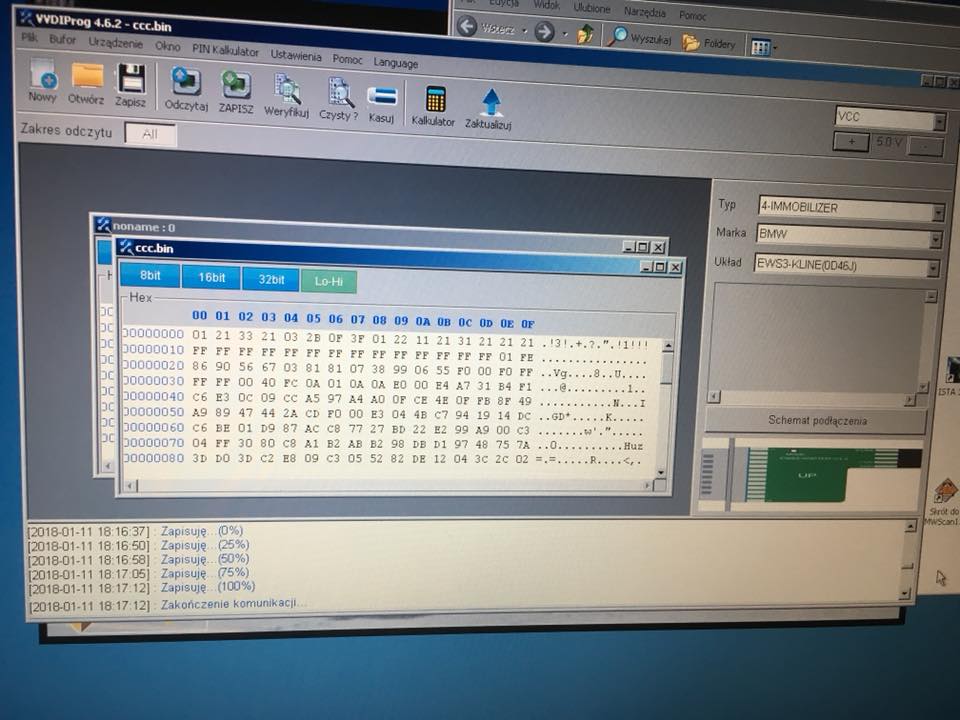Image resolution: width=960 pixels, height=720 pixels.
Task: Go back with Wstecz in Explorer window
Action: [487, 28]
